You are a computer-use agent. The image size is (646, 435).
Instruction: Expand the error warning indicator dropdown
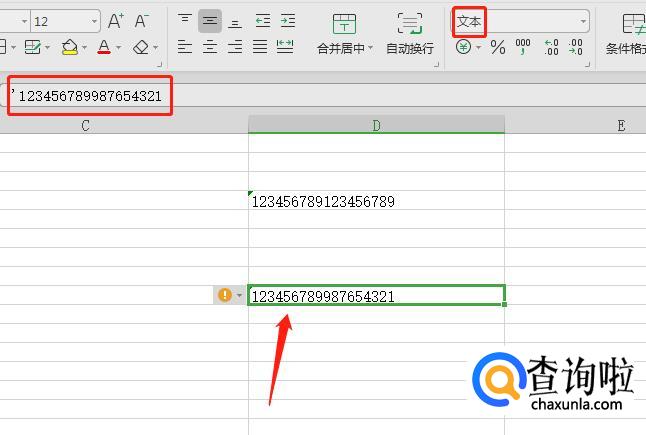[x=239, y=296]
